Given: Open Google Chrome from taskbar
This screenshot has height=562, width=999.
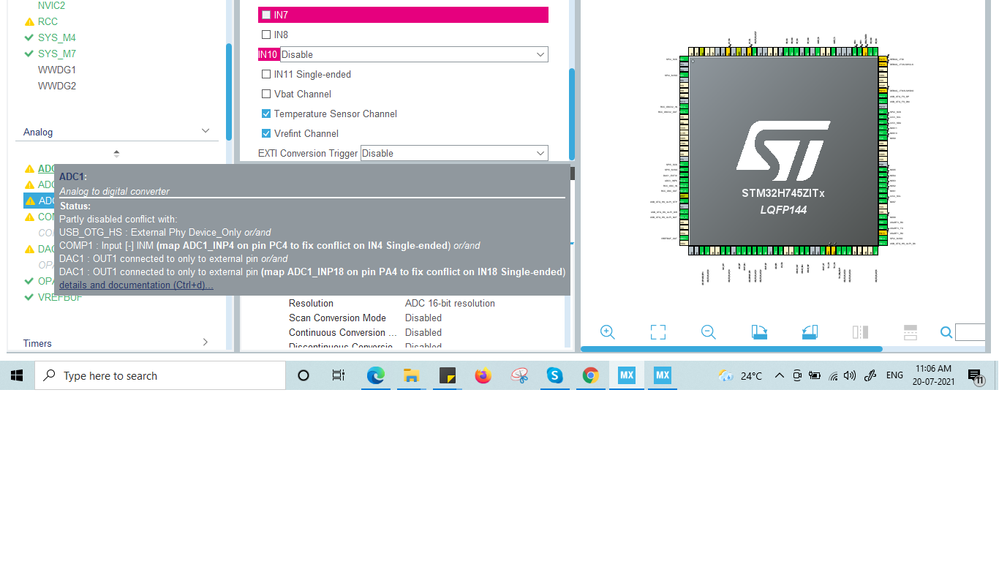Looking at the screenshot, I should coord(591,376).
